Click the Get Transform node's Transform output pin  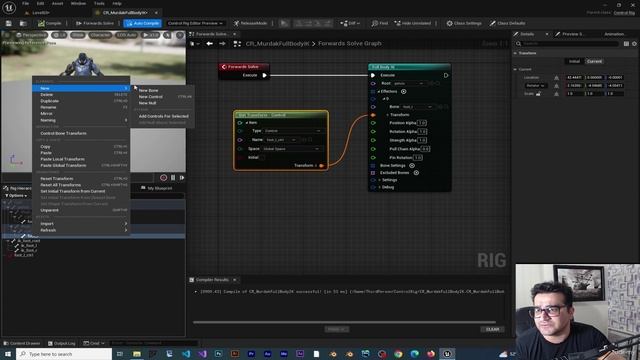[x=321, y=165]
